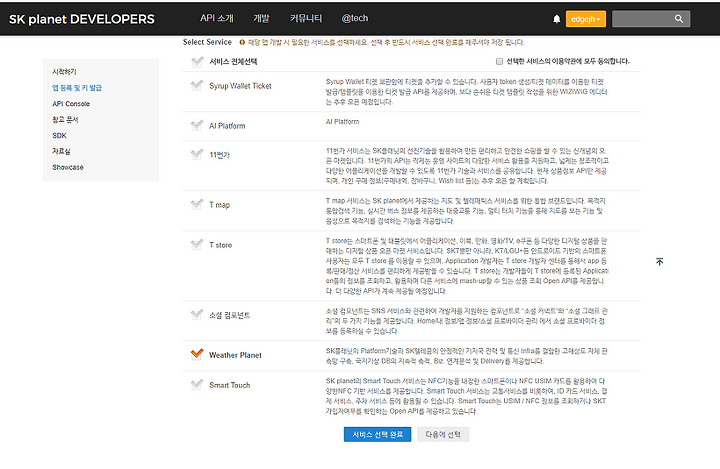720x469 pixels.
Task: Click the scroll-to-top arrow icon
Action: click(x=659, y=261)
